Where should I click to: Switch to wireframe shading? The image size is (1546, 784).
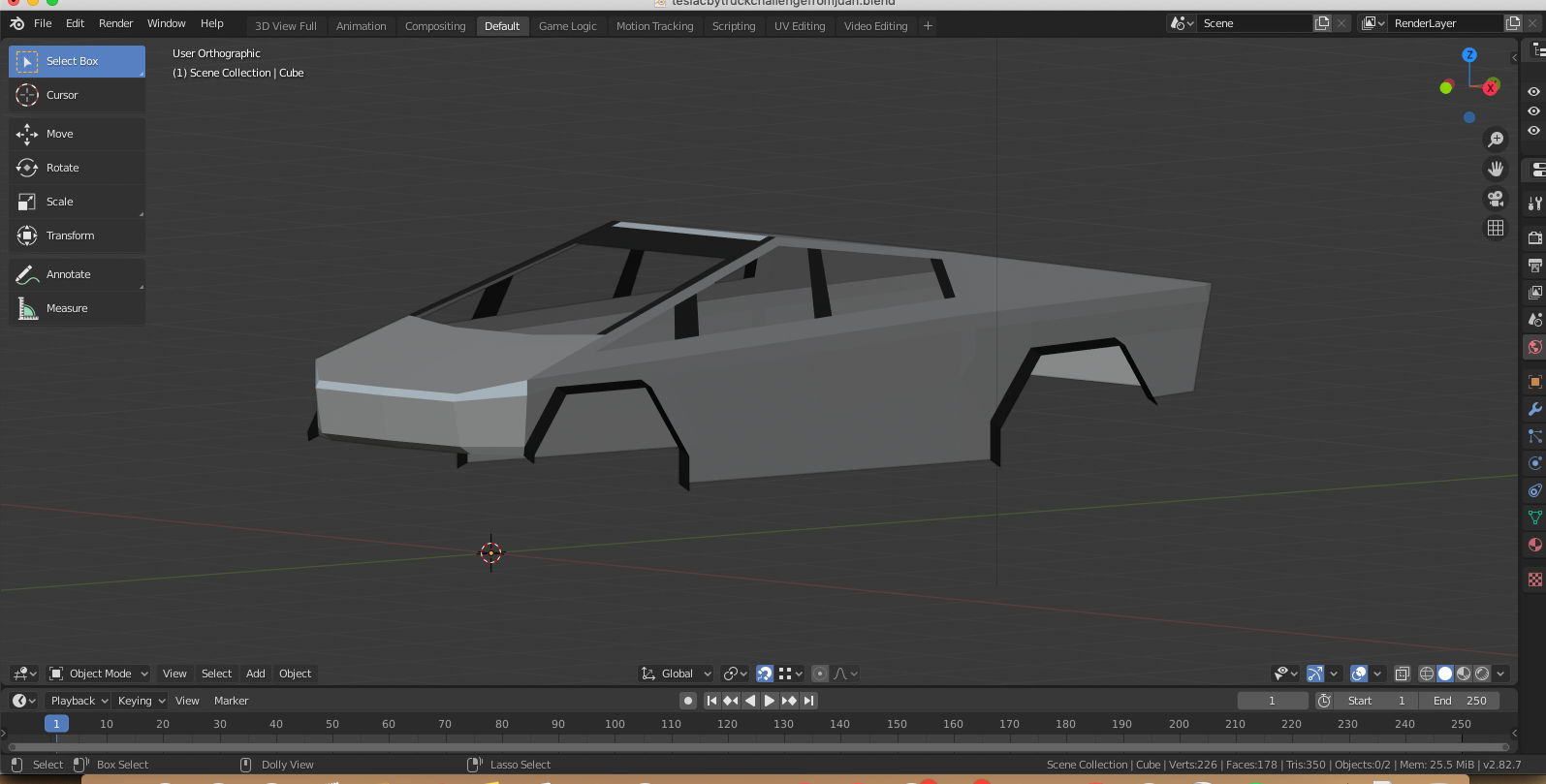click(x=1427, y=674)
